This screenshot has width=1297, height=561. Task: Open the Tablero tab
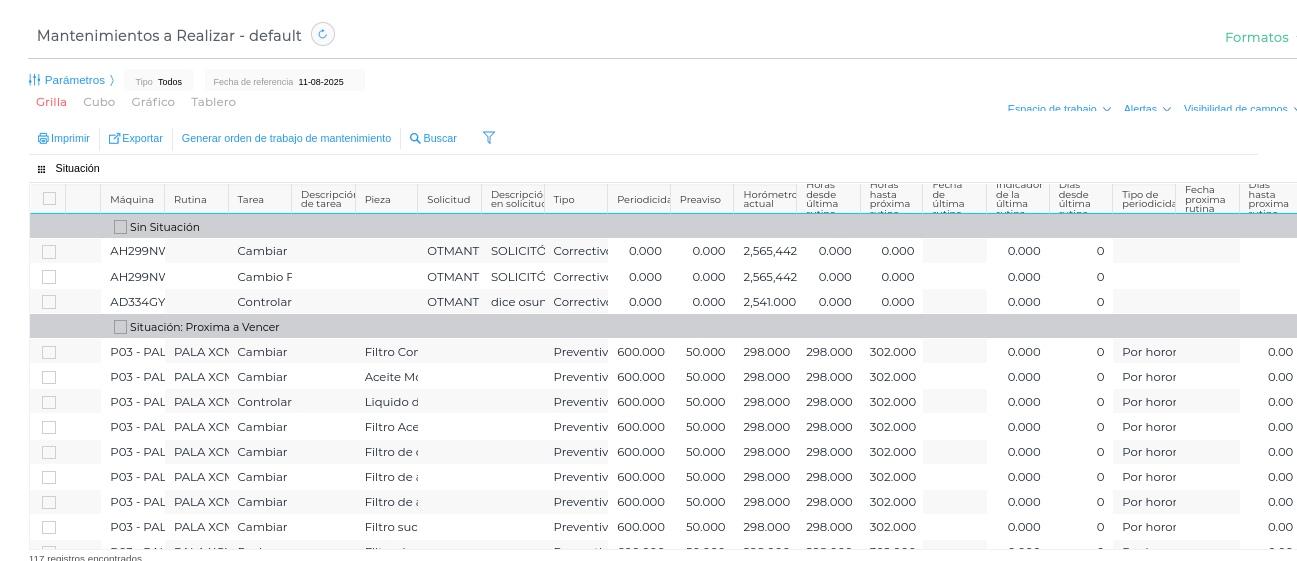[213, 102]
